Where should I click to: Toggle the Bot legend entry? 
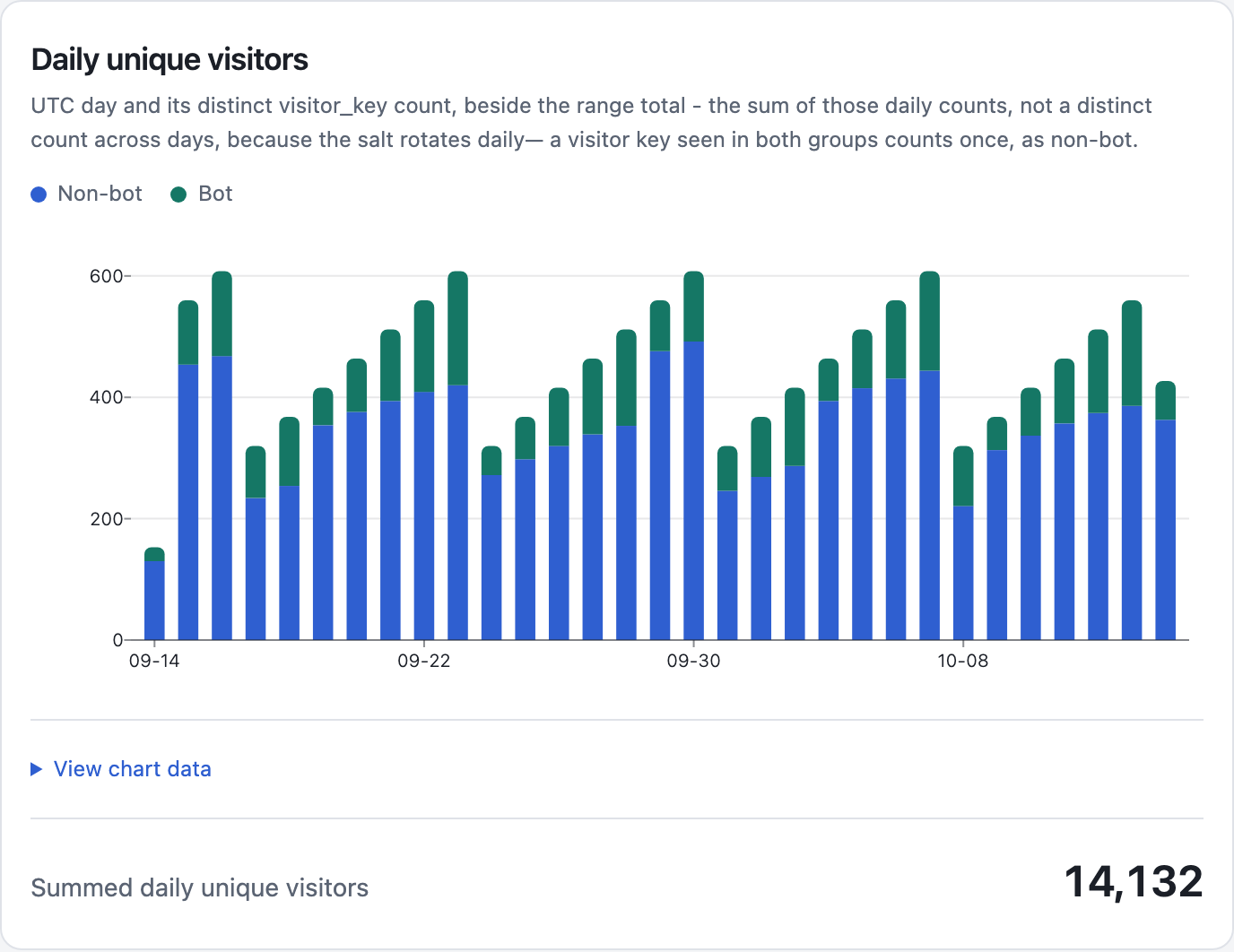tap(202, 194)
